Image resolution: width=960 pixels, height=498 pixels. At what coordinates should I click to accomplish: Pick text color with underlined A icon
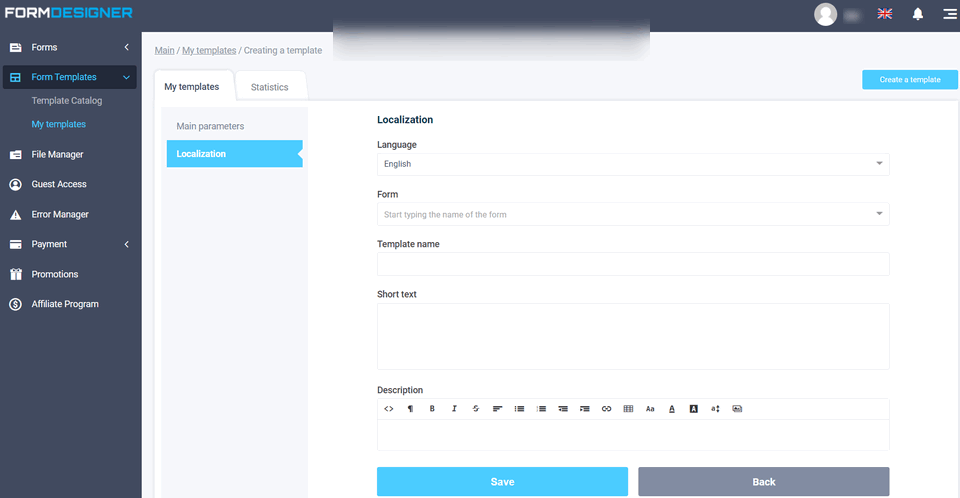pos(672,409)
